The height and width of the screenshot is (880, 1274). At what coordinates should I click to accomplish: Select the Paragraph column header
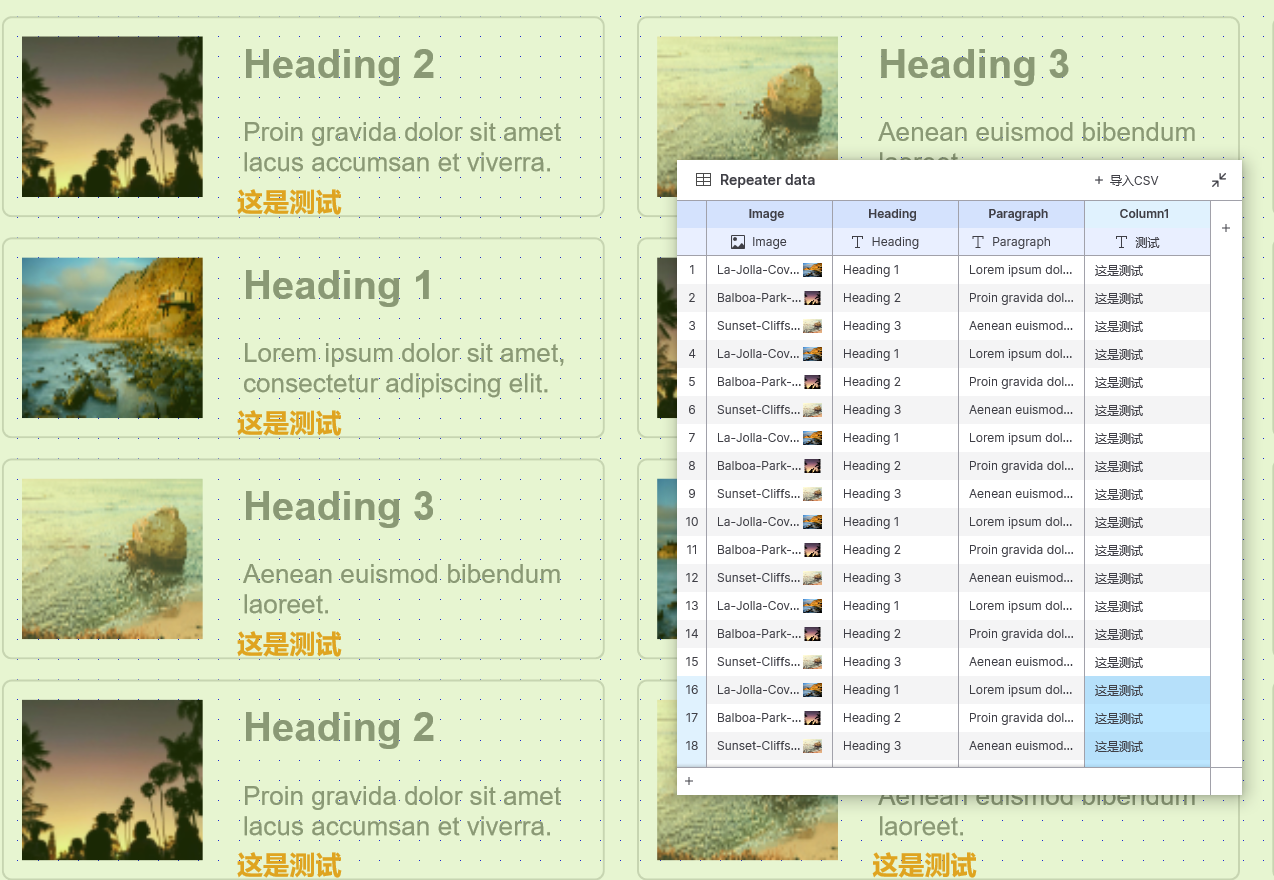1021,214
